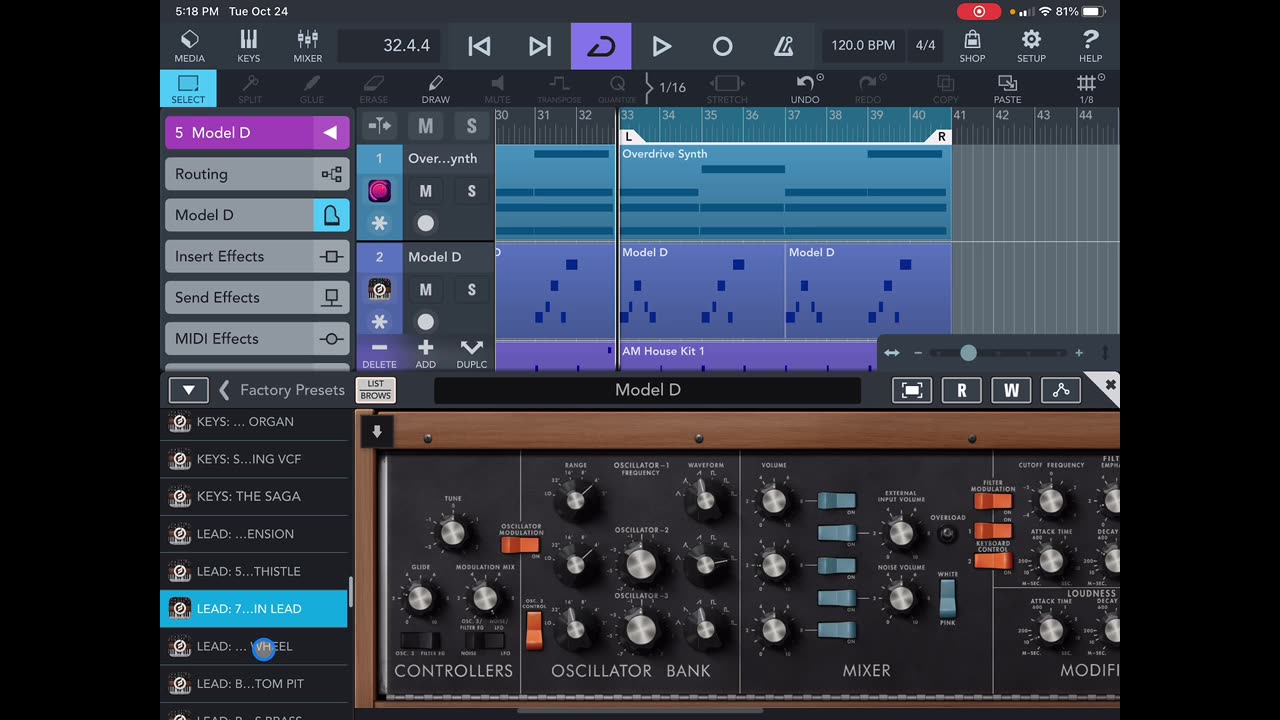Screen dimensions: 1280x720
Task: Open the automation curve editor icon
Action: click(x=1061, y=390)
